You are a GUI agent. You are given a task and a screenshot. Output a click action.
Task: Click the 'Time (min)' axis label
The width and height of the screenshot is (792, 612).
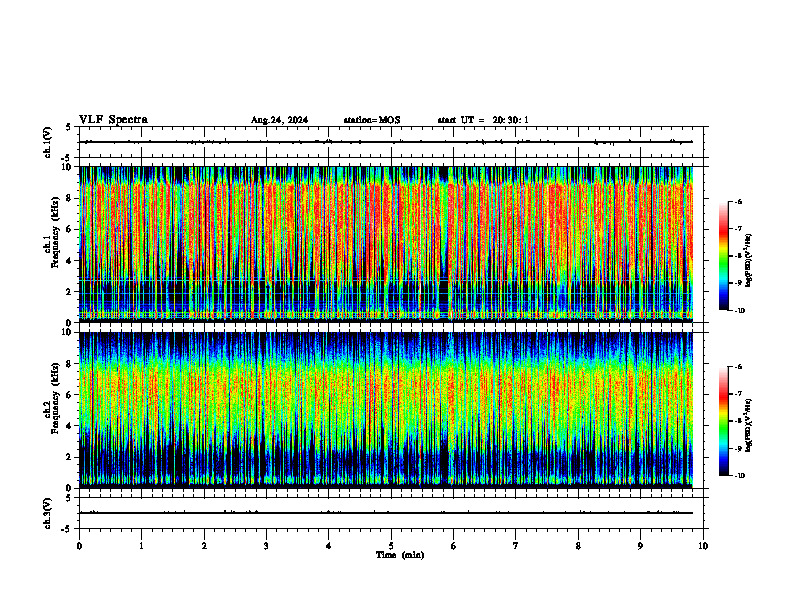tap(400, 555)
